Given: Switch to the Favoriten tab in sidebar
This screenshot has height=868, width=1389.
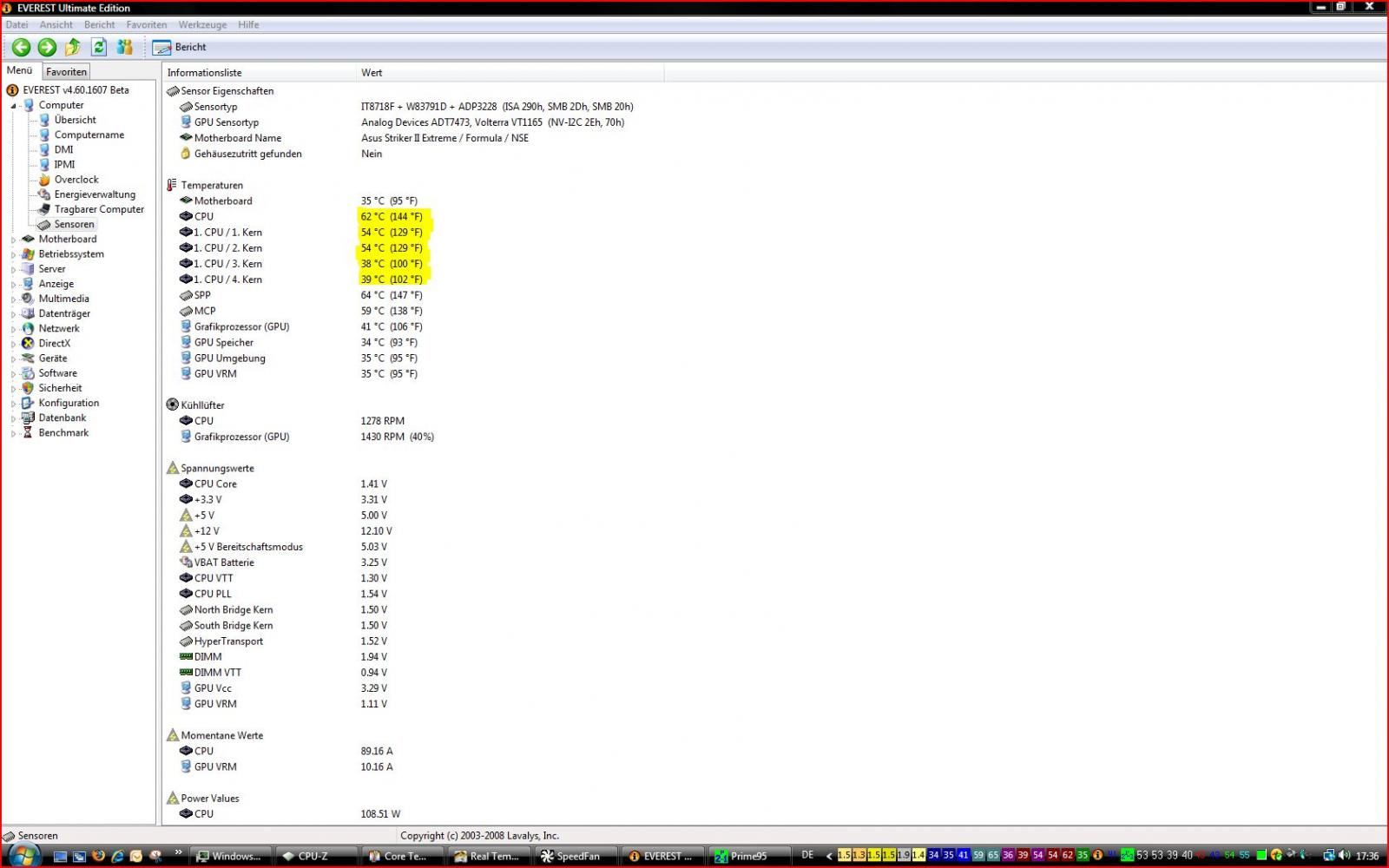Looking at the screenshot, I should 66,72.
